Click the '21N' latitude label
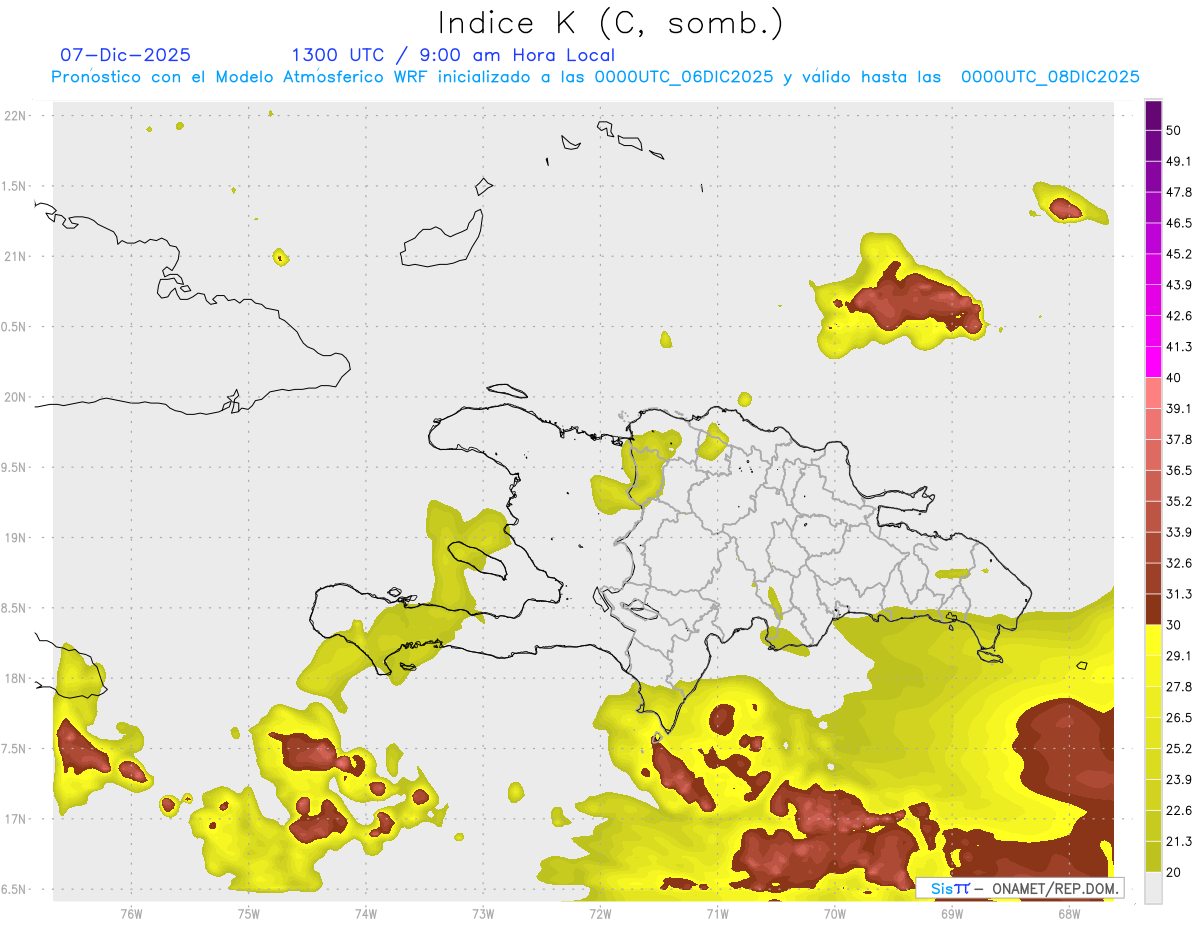This screenshot has height=927, width=1200. tap(17, 256)
